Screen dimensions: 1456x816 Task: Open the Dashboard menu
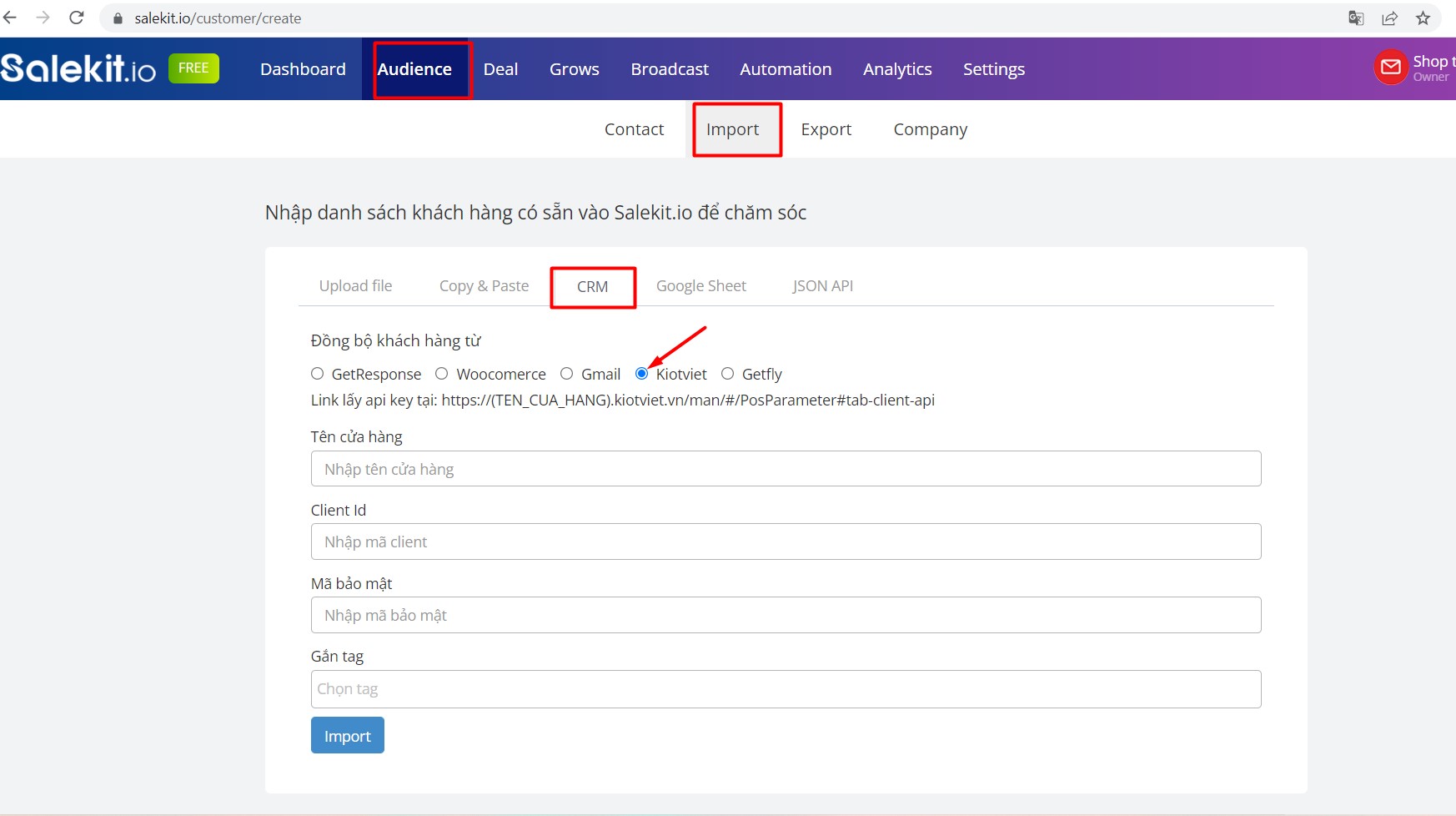click(303, 69)
